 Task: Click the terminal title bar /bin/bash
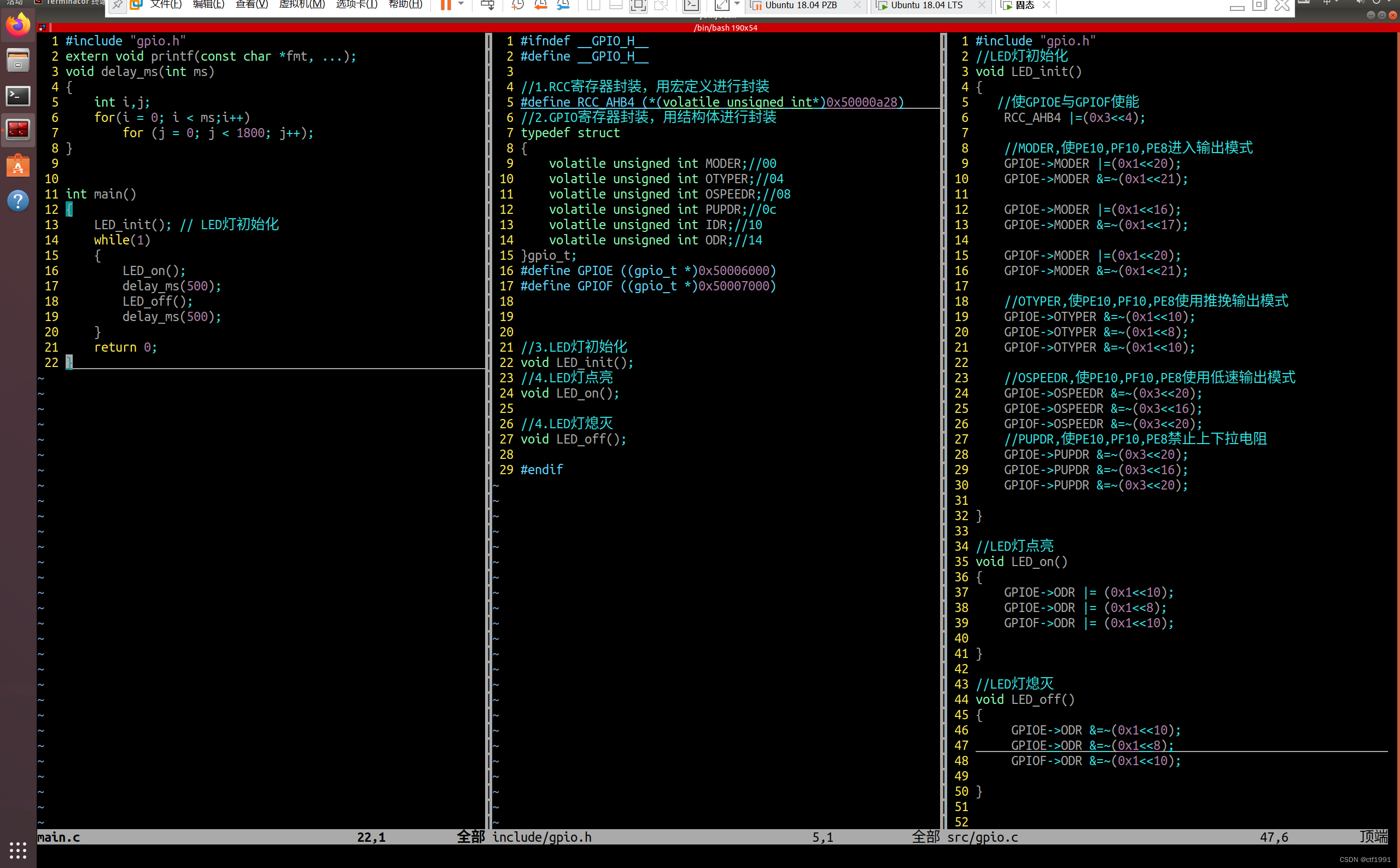[725, 27]
